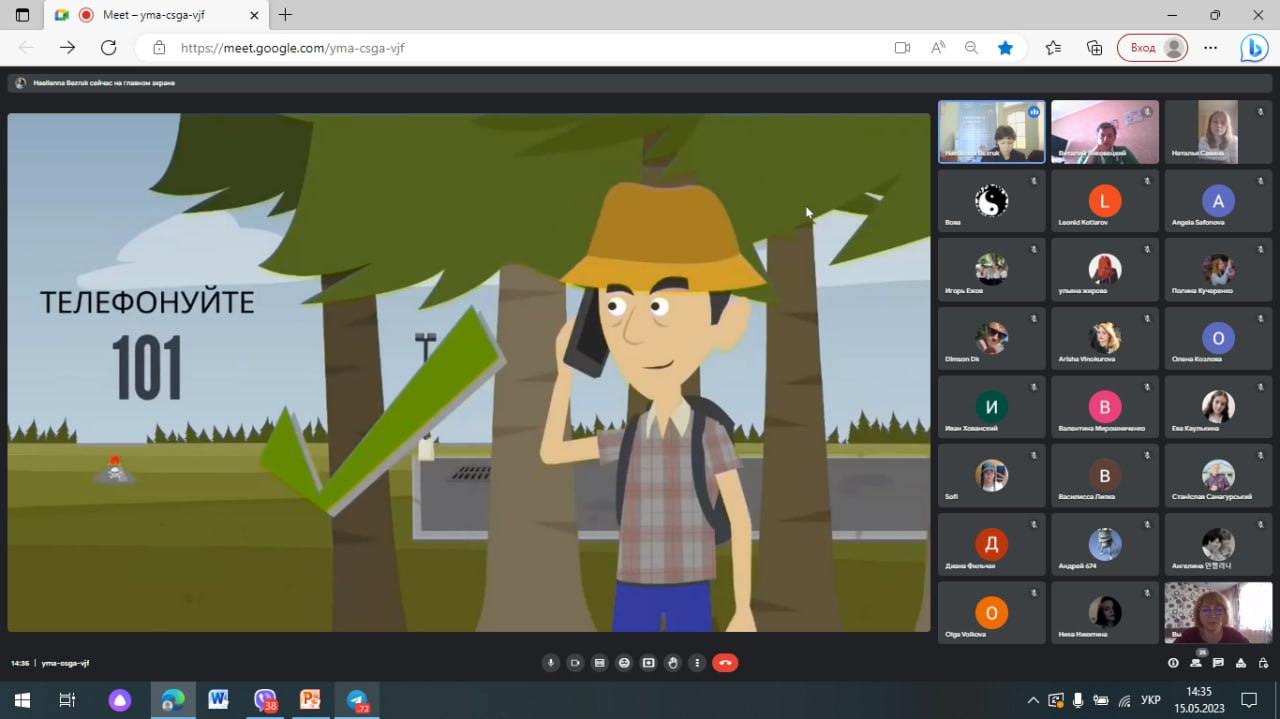This screenshot has width=1280, height=719.
Task: Click the Вход sign-in button
Action: point(1152,47)
